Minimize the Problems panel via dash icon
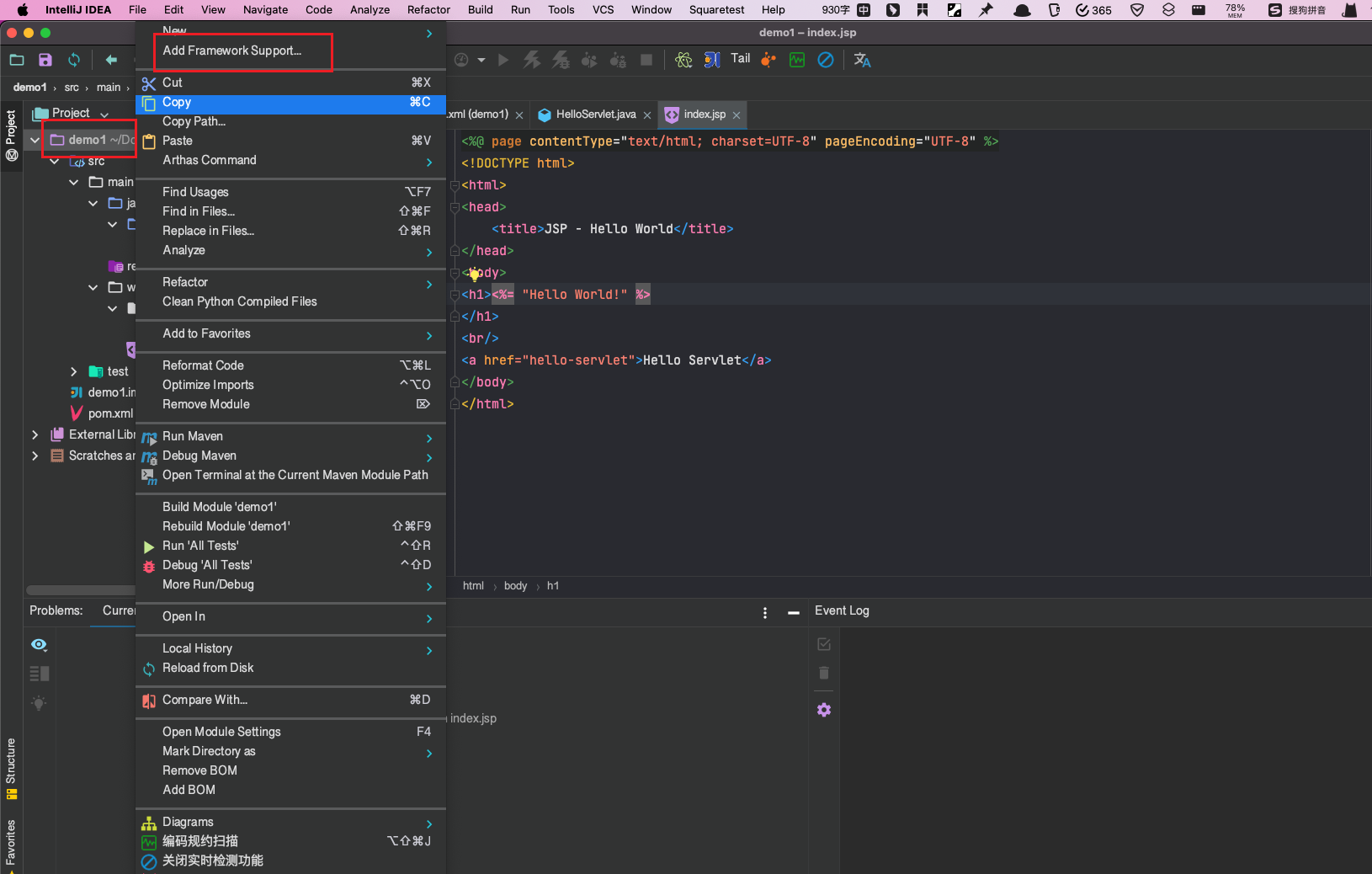This screenshot has width=1372, height=874. [793, 613]
